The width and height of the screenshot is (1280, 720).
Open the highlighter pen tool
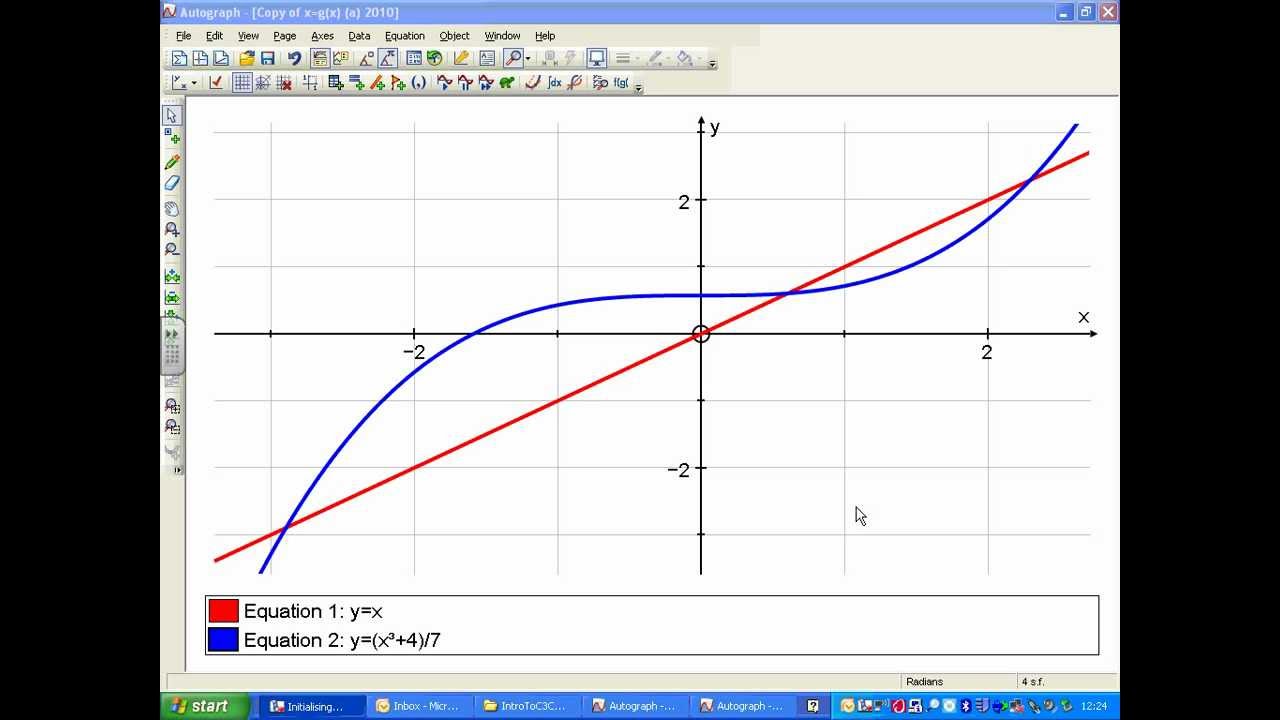point(461,58)
